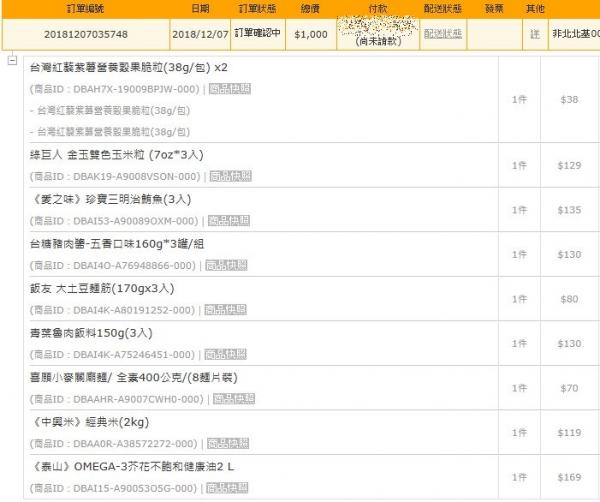Open 商品快照 for 綠巨人 玉米粒 item
The height and width of the screenshot is (502, 600).
[x=231, y=176]
